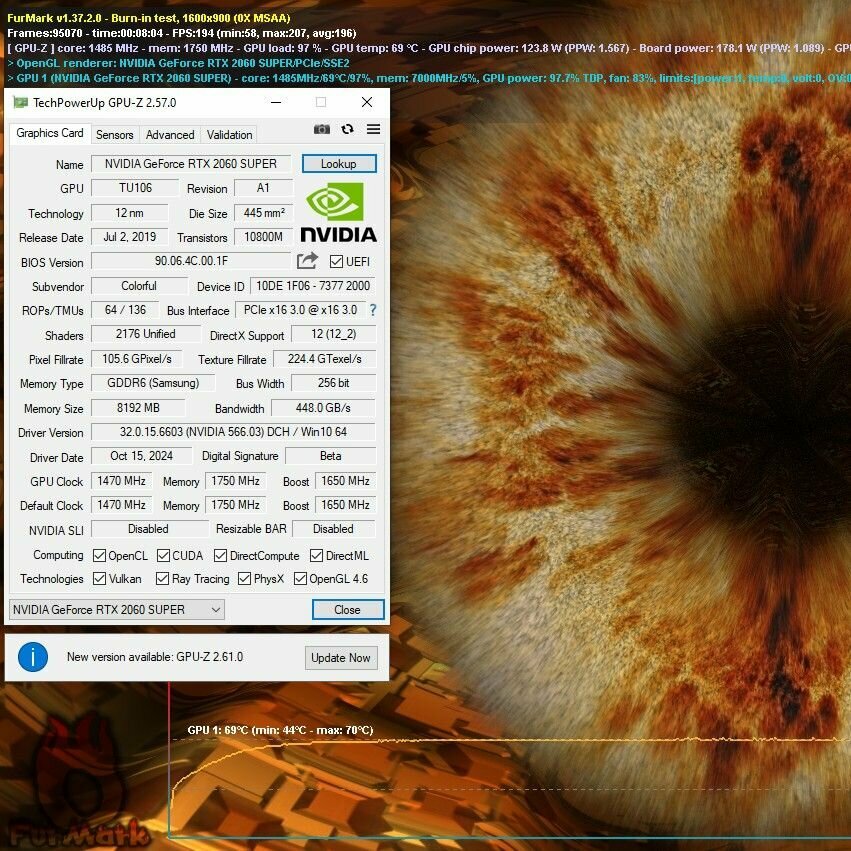The width and height of the screenshot is (851, 851).
Task: Toggle the Ray Tracing checkbox
Action: coord(162,579)
